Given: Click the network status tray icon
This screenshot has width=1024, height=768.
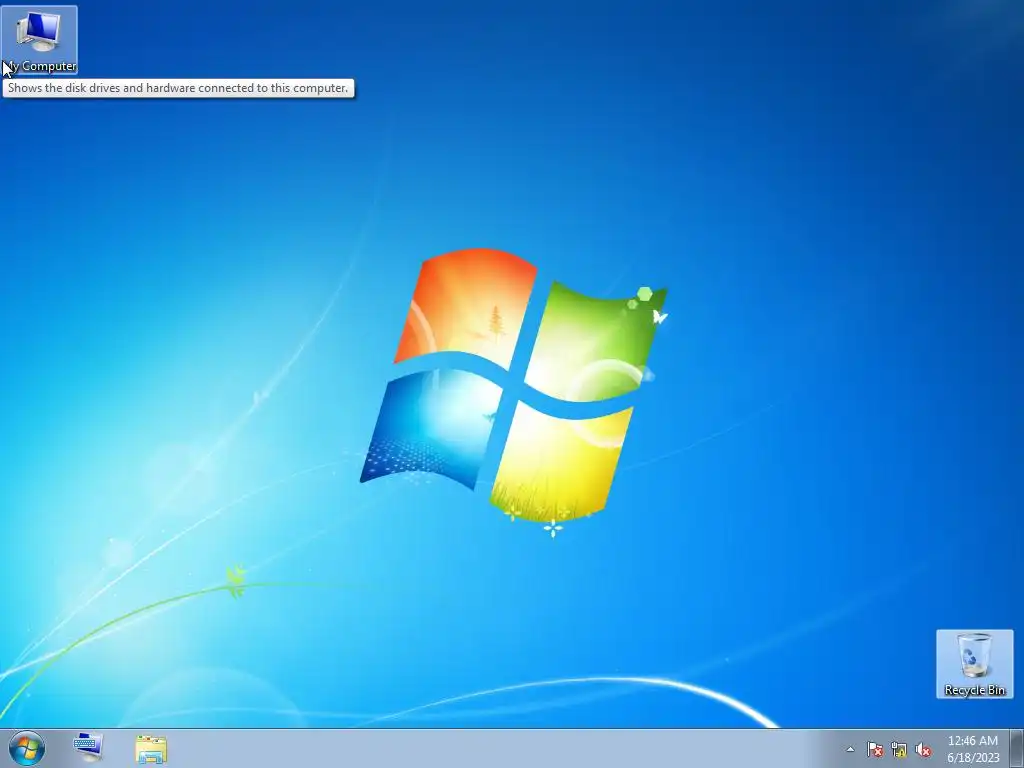Looking at the screenshot, I should pyautogui.click(x=899, y=749).
